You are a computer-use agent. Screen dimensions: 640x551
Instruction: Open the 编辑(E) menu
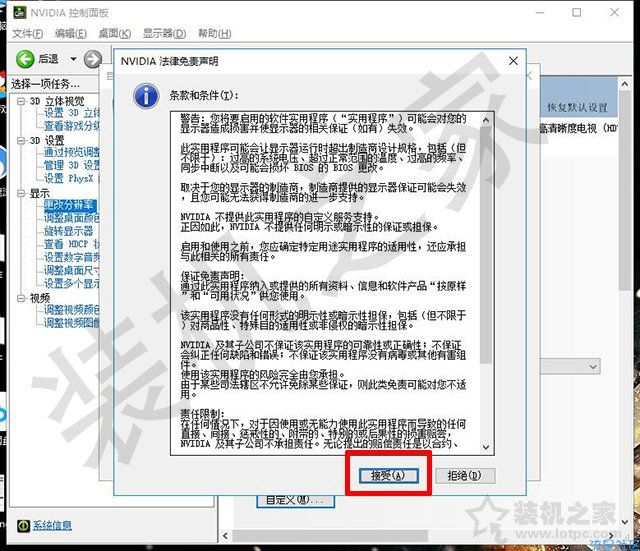71,33
